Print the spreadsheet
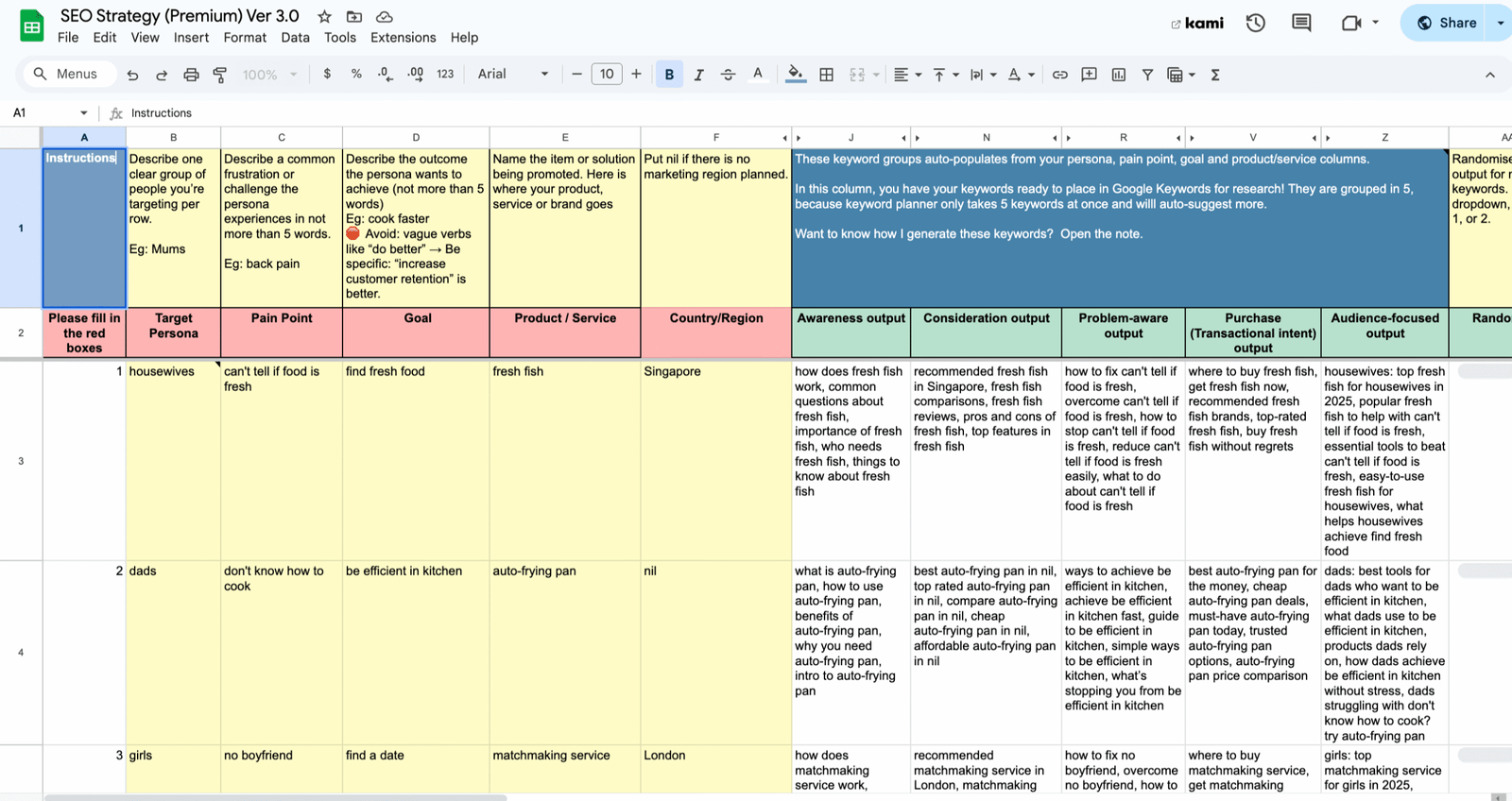 191,75
